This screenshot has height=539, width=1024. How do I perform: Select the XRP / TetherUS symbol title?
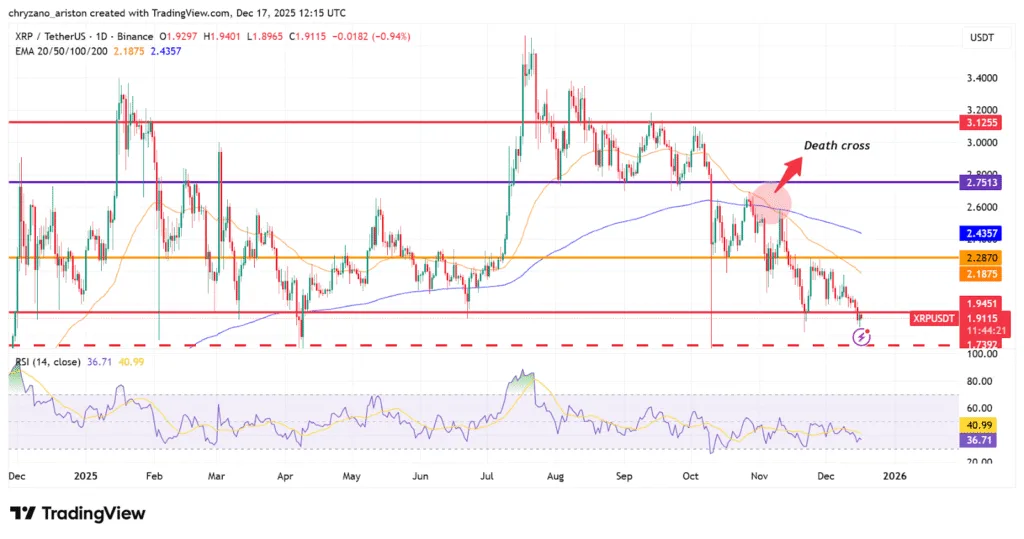point(84,37)
